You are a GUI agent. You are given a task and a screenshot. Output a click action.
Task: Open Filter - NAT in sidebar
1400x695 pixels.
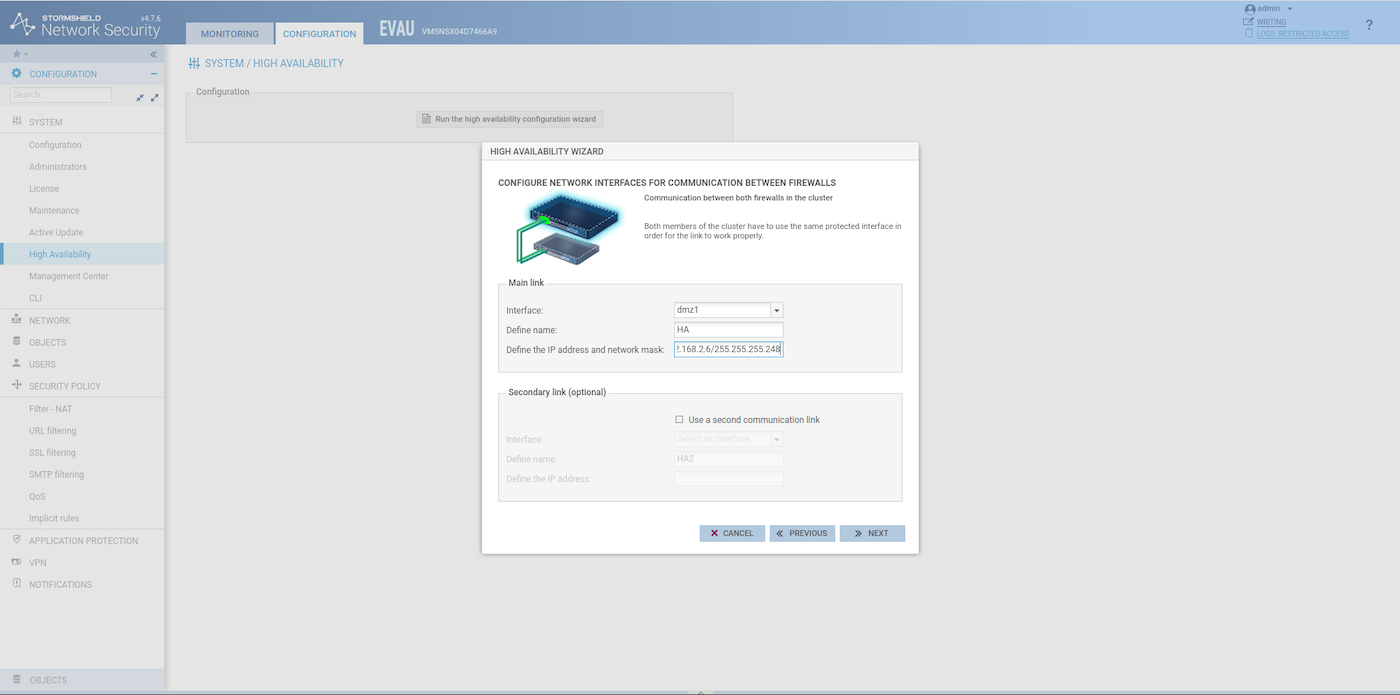click(x=50, y=409)
